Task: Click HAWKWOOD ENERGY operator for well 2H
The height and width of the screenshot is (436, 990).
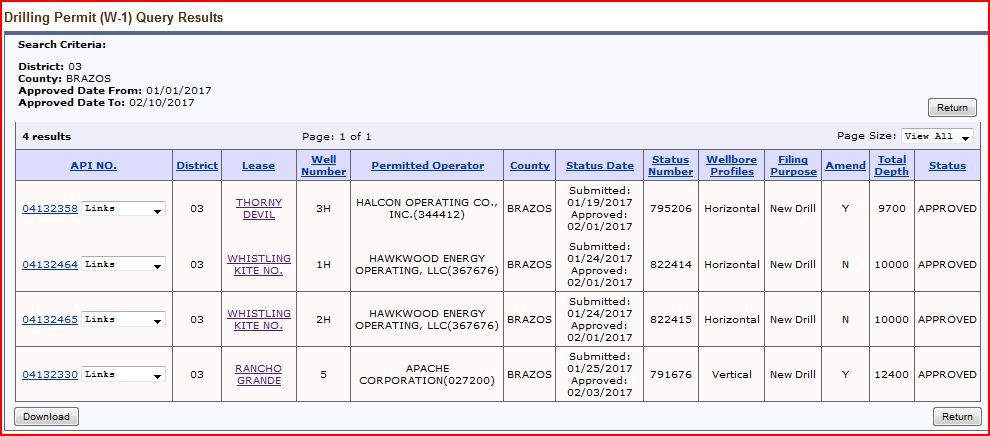Action: 427,319
